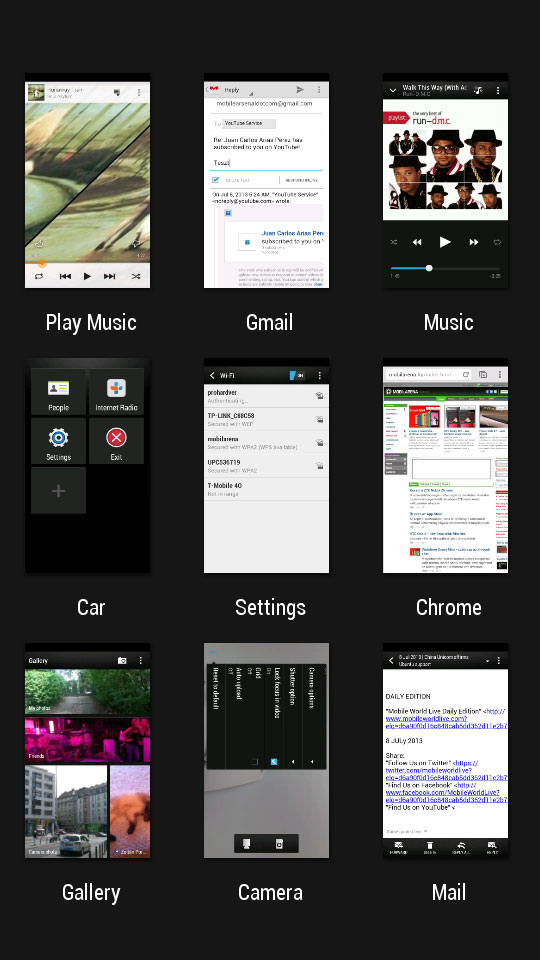The height and width of the screenshot is (960, 540).
Task: Click the 'prohardver' network row
Action: pos(266,396)
